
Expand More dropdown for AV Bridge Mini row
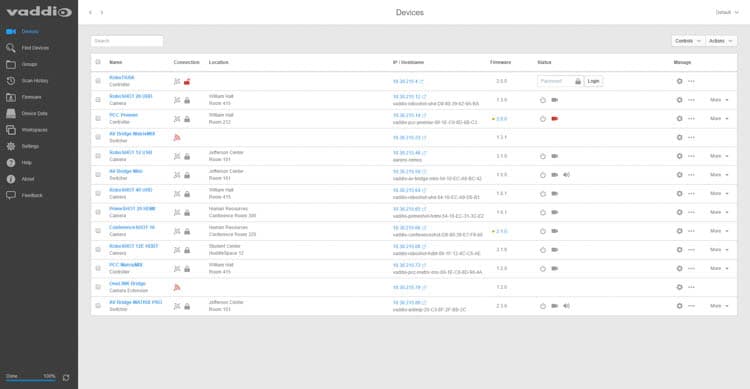[x=719, y=175]
